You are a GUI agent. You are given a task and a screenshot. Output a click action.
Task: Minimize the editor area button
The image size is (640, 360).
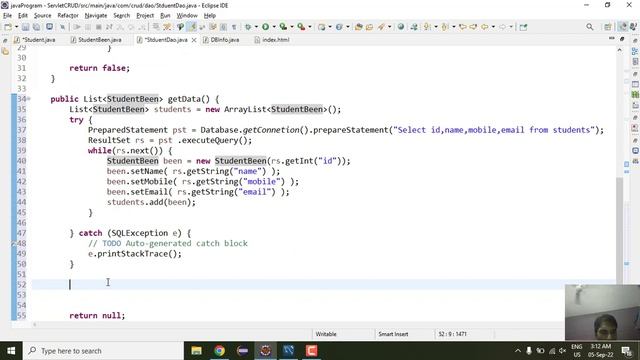click(x=611, y=39)
